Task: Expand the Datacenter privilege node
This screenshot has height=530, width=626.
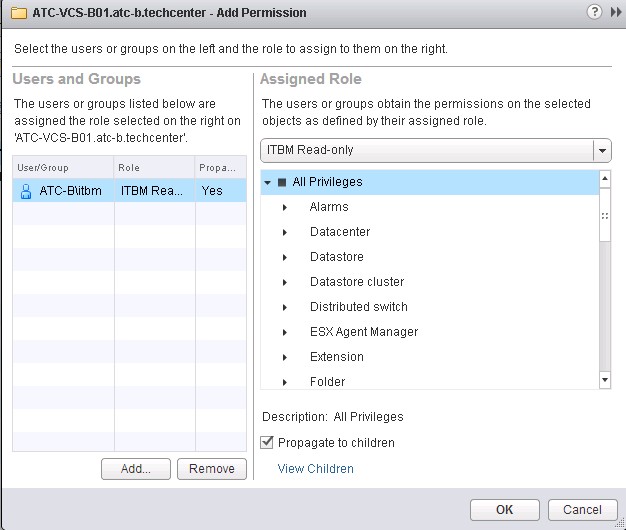Action: (285, 232)
